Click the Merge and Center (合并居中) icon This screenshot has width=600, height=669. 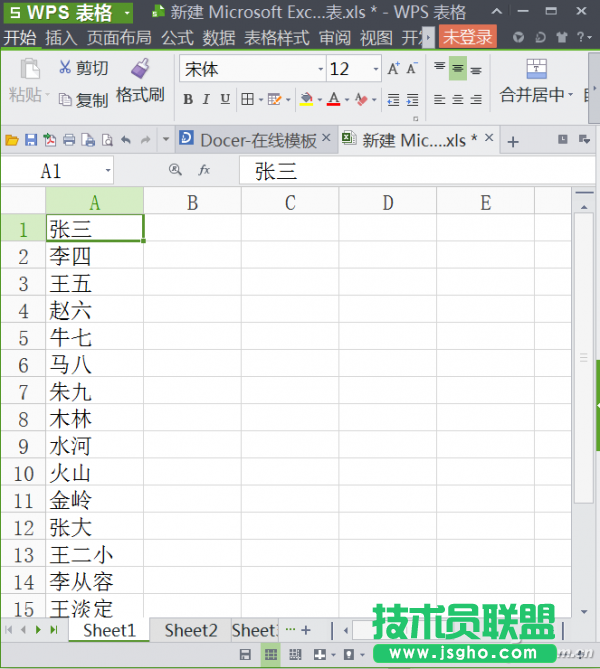536,69
